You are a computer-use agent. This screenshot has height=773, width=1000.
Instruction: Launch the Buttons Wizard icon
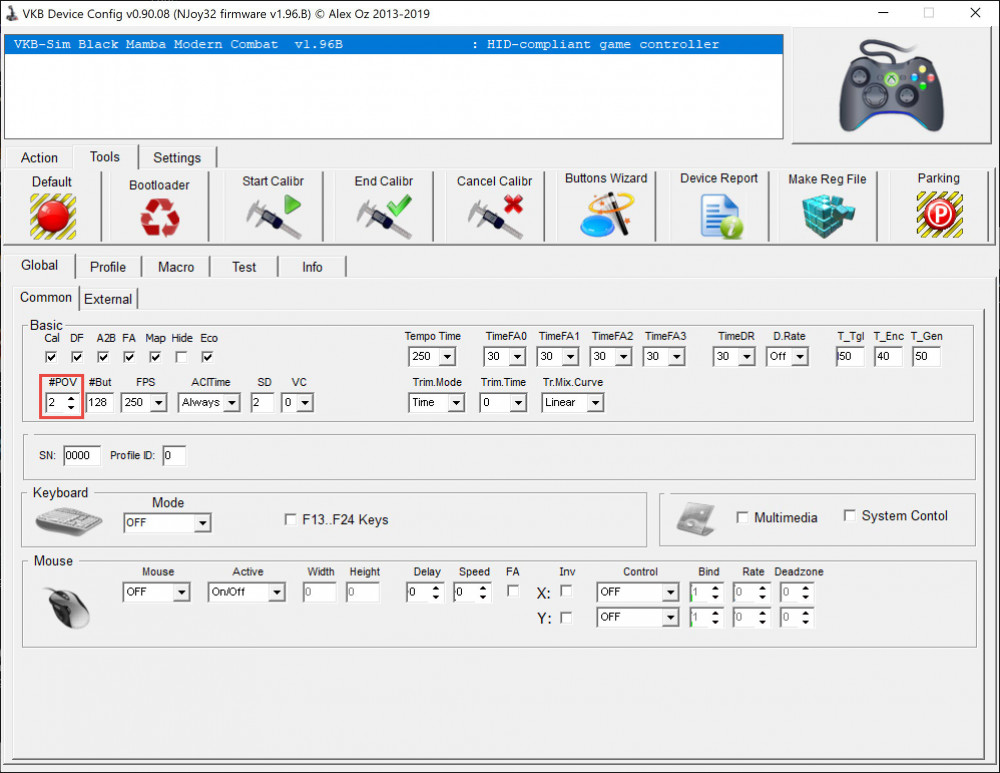pos(606,215)
